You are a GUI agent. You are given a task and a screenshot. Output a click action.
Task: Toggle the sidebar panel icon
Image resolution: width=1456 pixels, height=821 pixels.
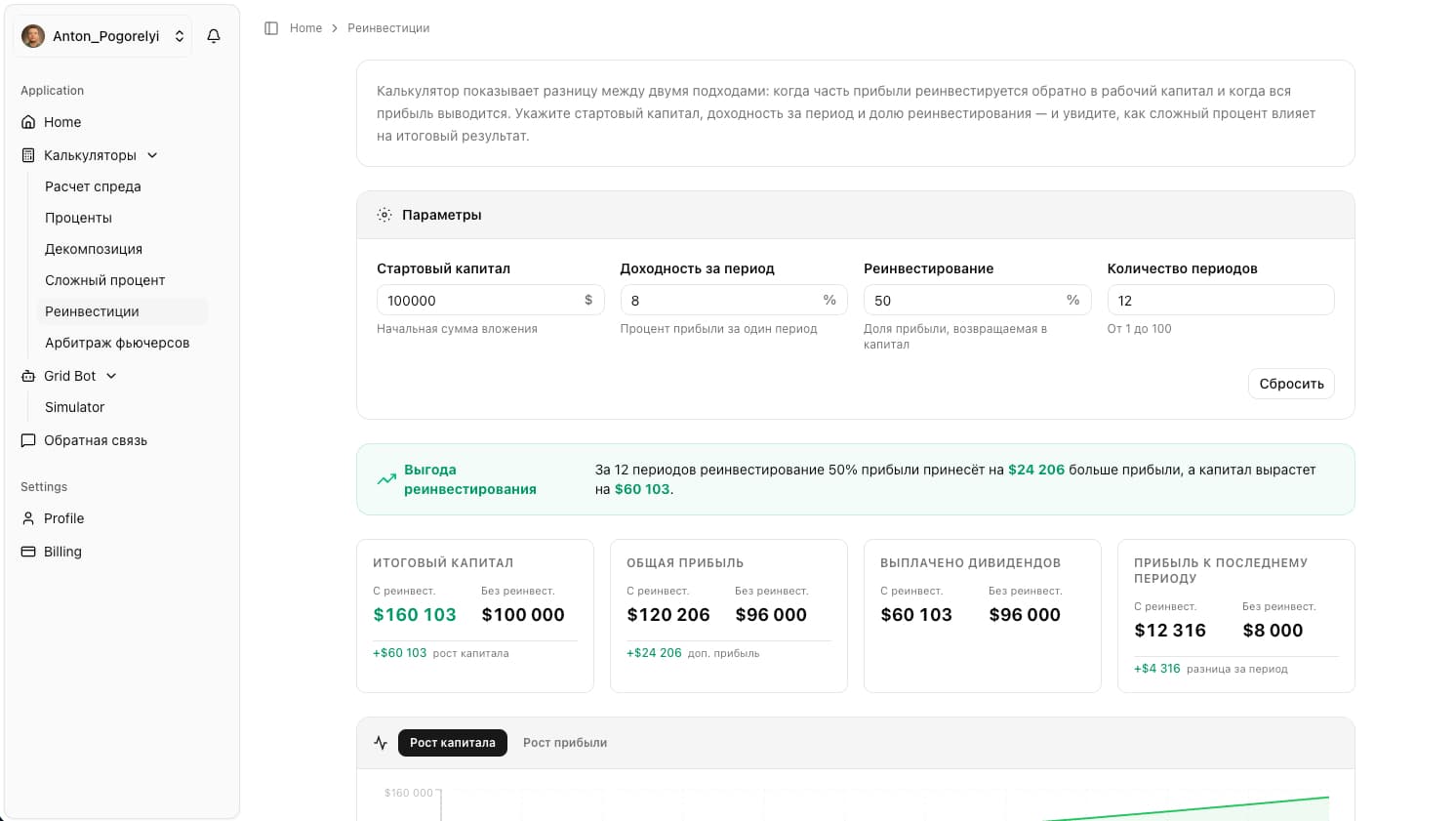pyautogui.click(x=271, y=28)
